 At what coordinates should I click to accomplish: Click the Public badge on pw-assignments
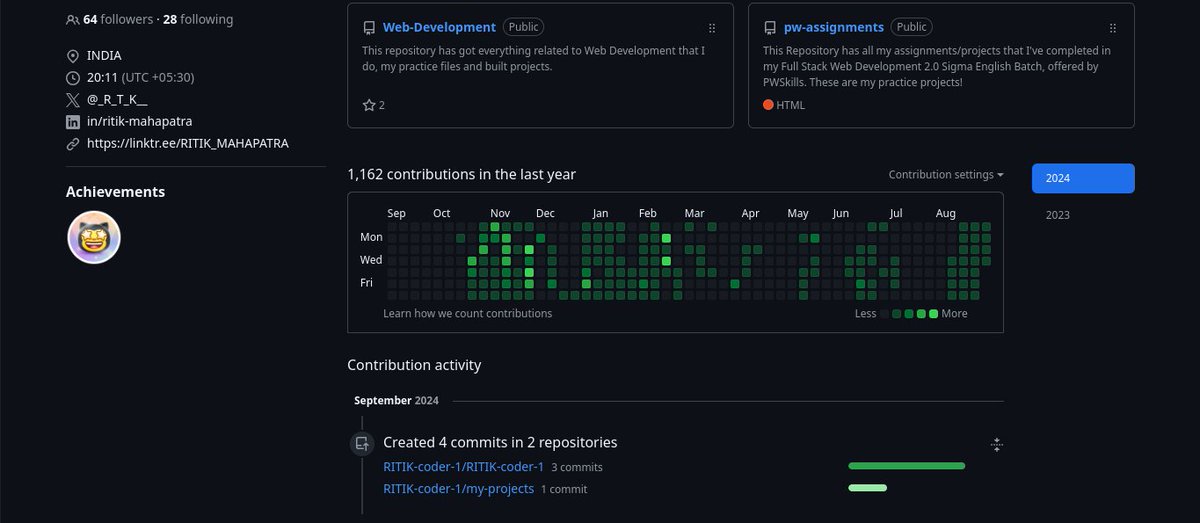(913, 27)
